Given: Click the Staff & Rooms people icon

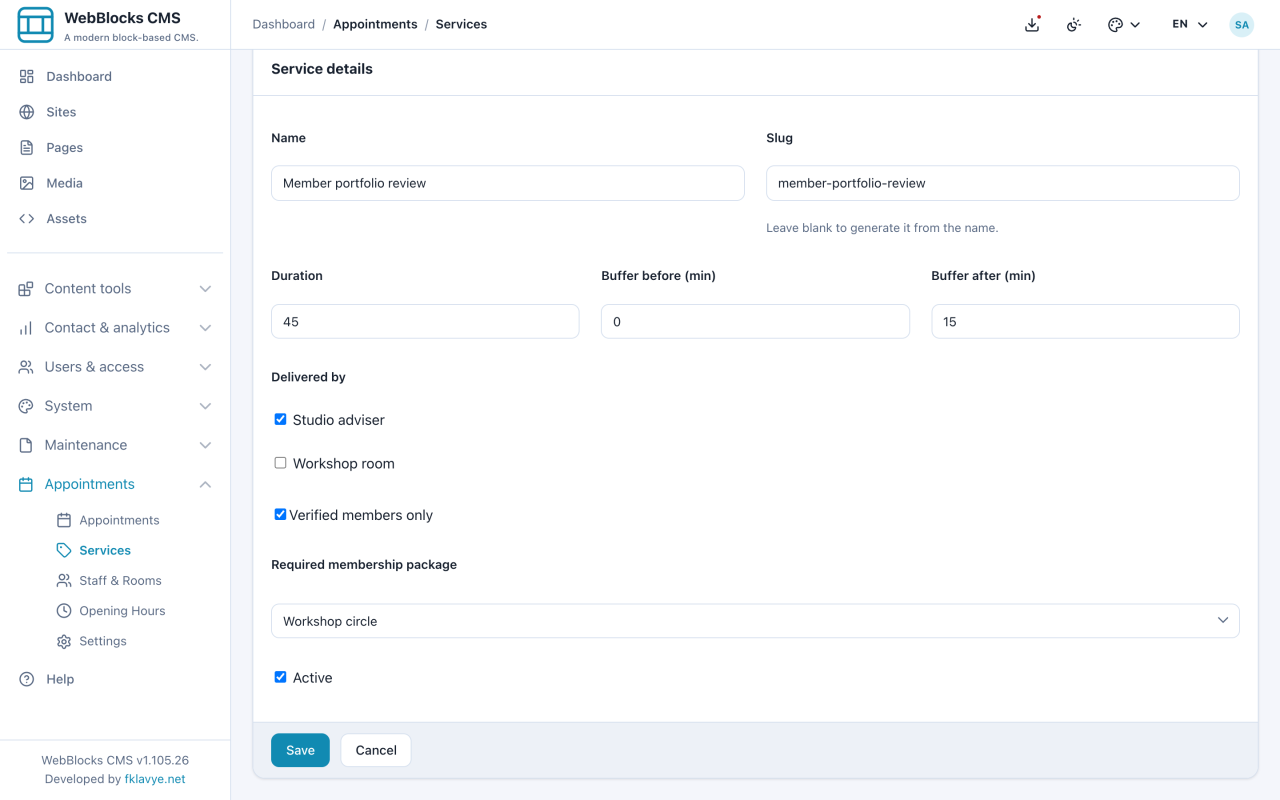Looking at the screenshot, I should (64, 581).
